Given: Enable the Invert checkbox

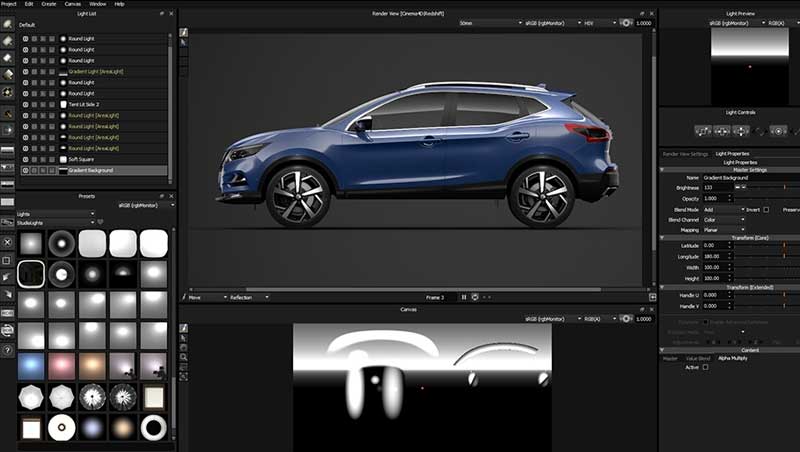Looking at the screenshot, I should pyautogui.click(x=766, y=210).
